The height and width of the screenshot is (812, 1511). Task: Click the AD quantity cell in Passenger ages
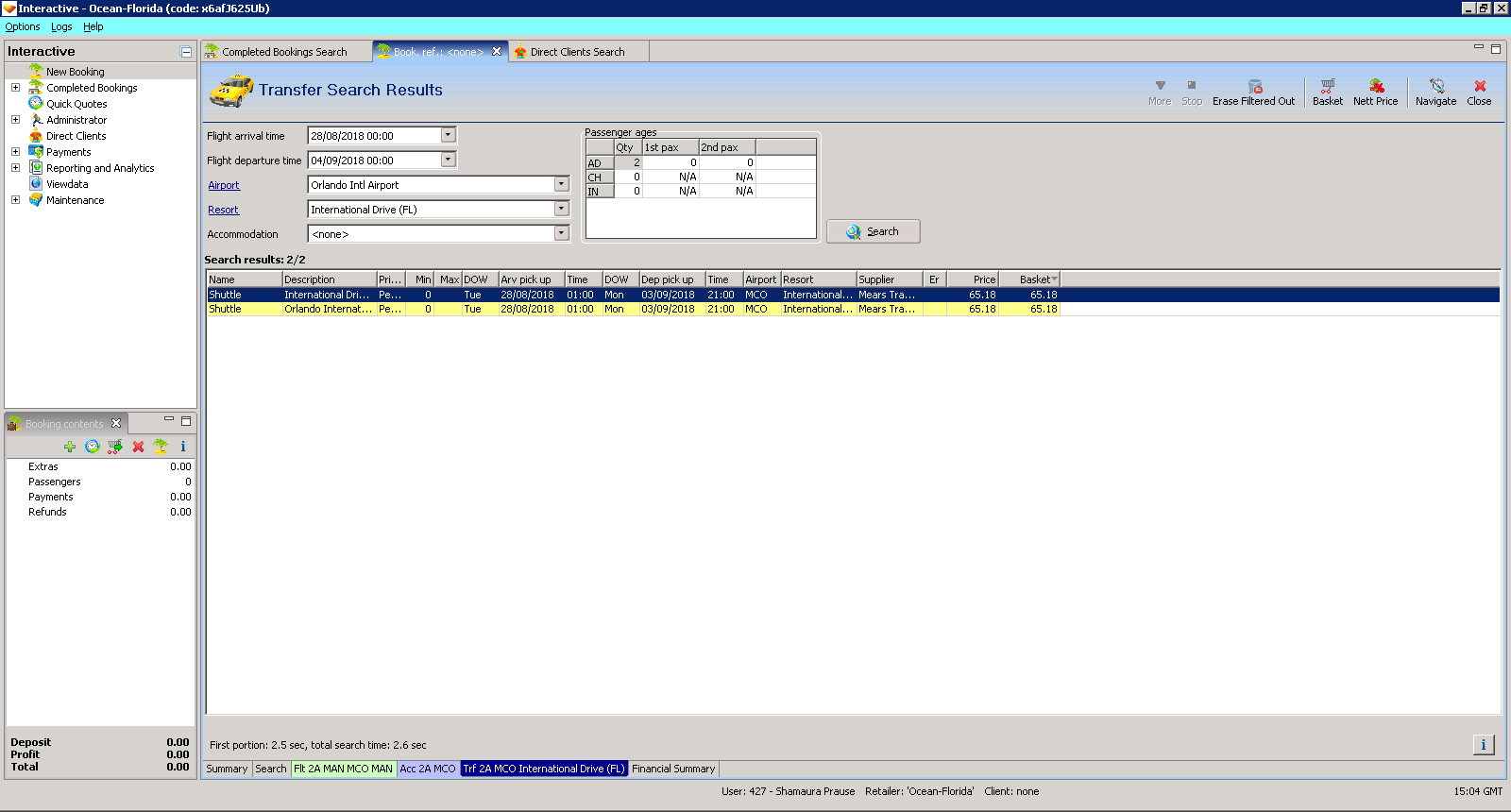click(628, 162)
